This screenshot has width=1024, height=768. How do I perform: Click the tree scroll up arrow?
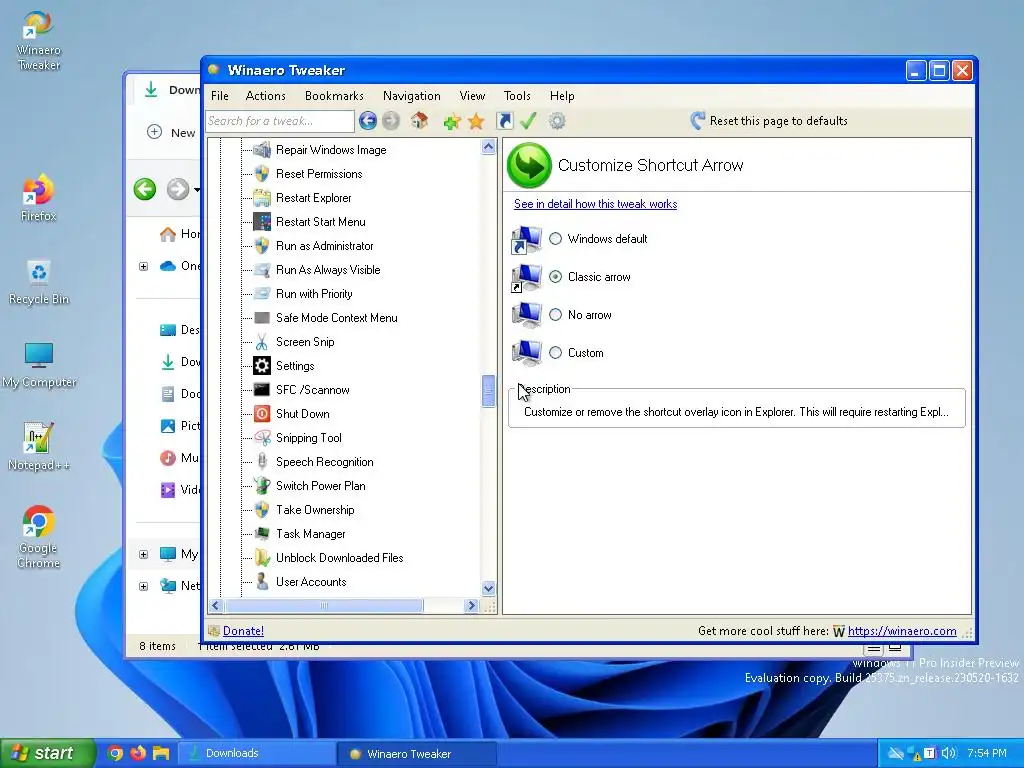click(488, 147)
